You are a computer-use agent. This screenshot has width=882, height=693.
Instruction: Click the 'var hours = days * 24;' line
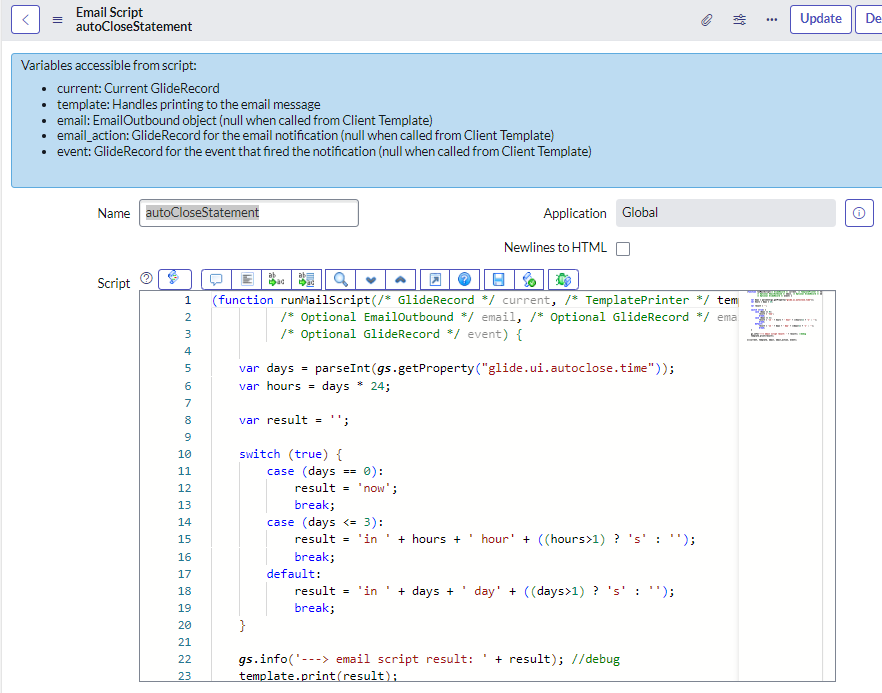[314, 386]
